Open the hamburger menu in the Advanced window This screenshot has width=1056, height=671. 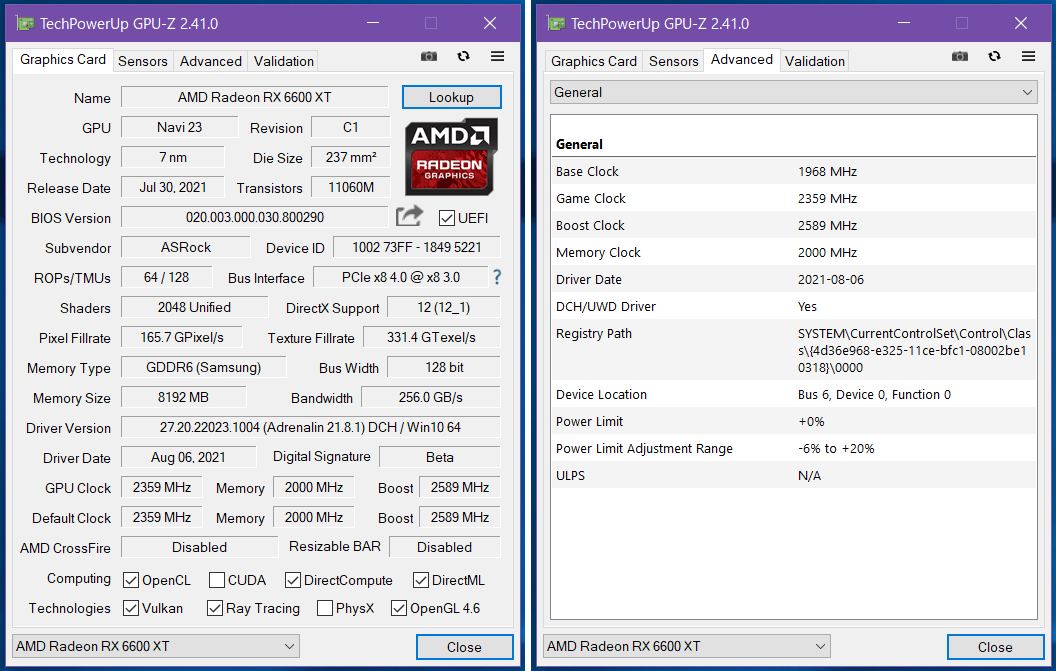1028,57
